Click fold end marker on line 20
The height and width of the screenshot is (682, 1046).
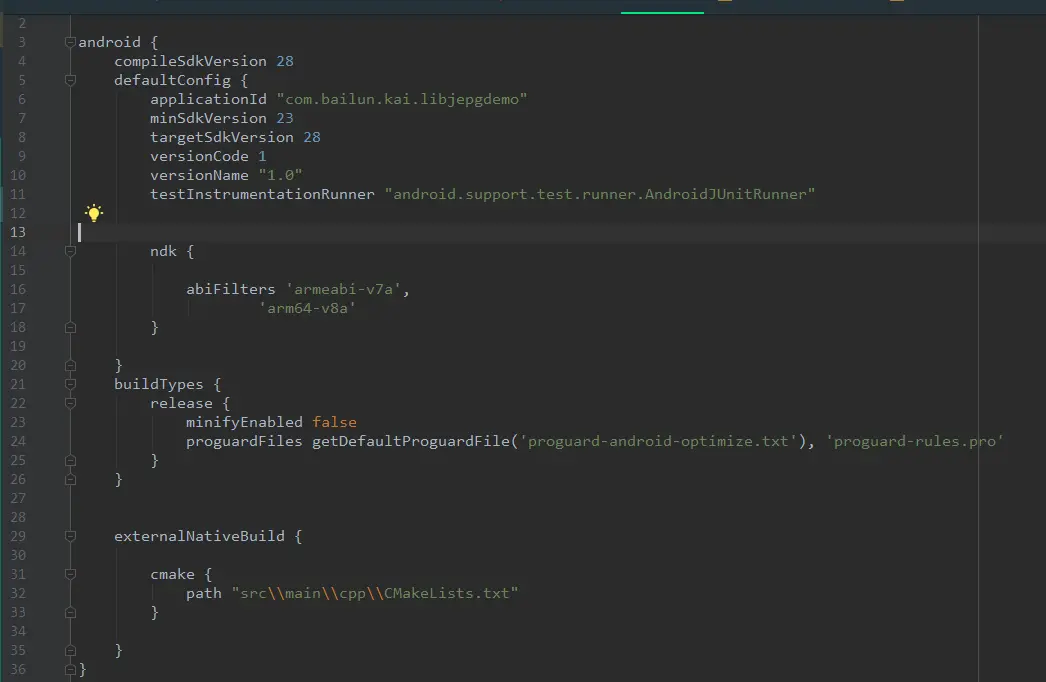70,366
